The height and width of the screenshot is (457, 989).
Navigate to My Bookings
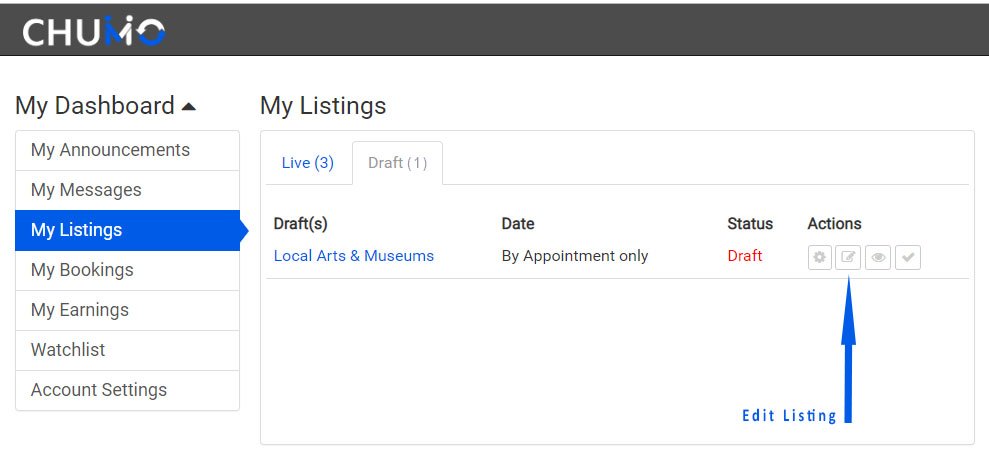pyautogui.click(x=127, y=270)
